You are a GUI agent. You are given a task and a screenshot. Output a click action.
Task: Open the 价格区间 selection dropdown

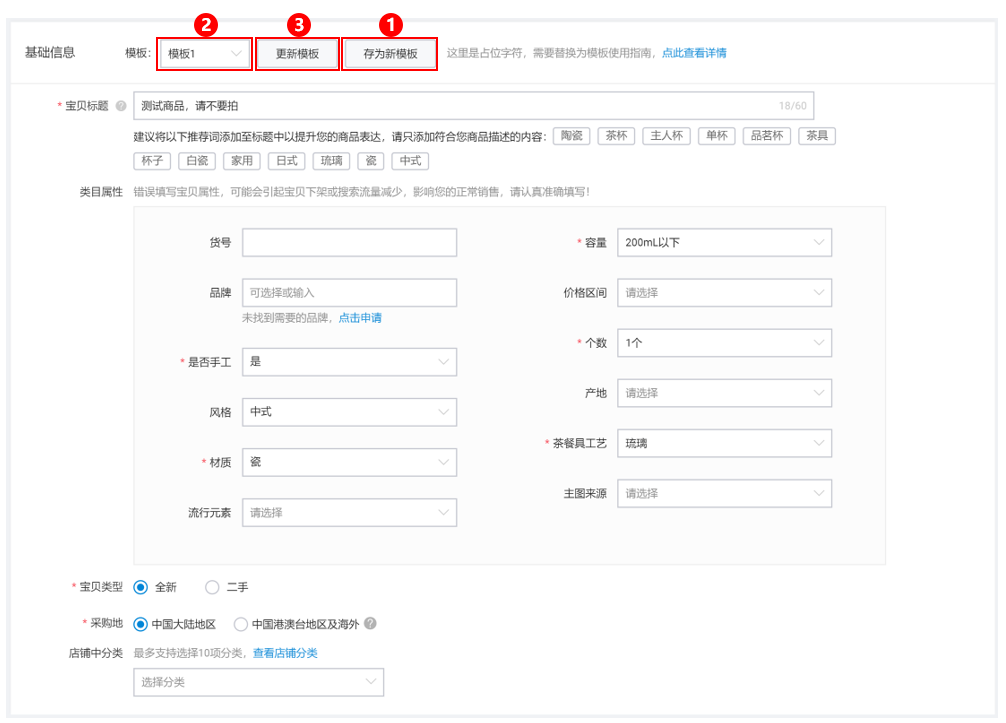724,292
